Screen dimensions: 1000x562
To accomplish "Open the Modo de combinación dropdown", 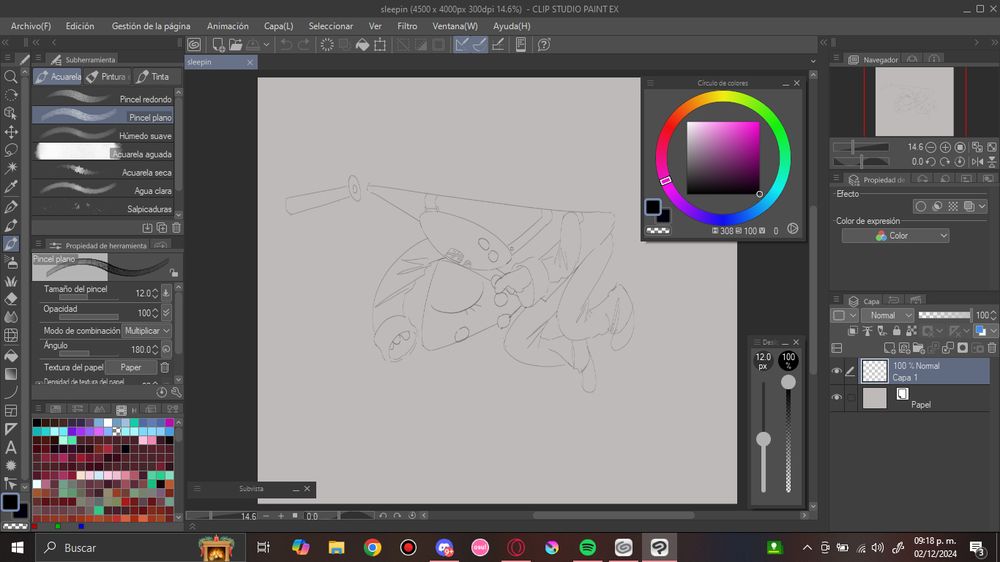I will [147, 331].
